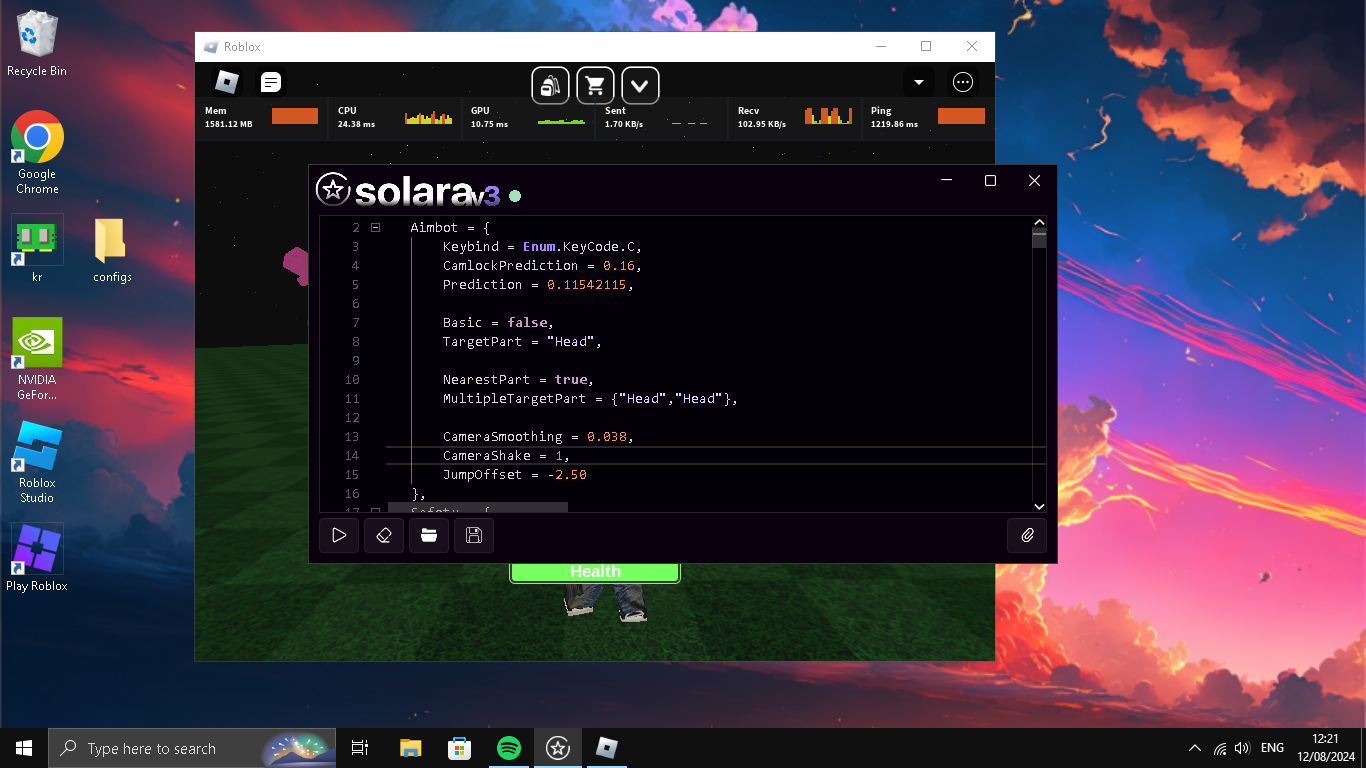Click the MultipleTargetPart line
This screenshot has width=1366, height=768.
pos(590,399)
